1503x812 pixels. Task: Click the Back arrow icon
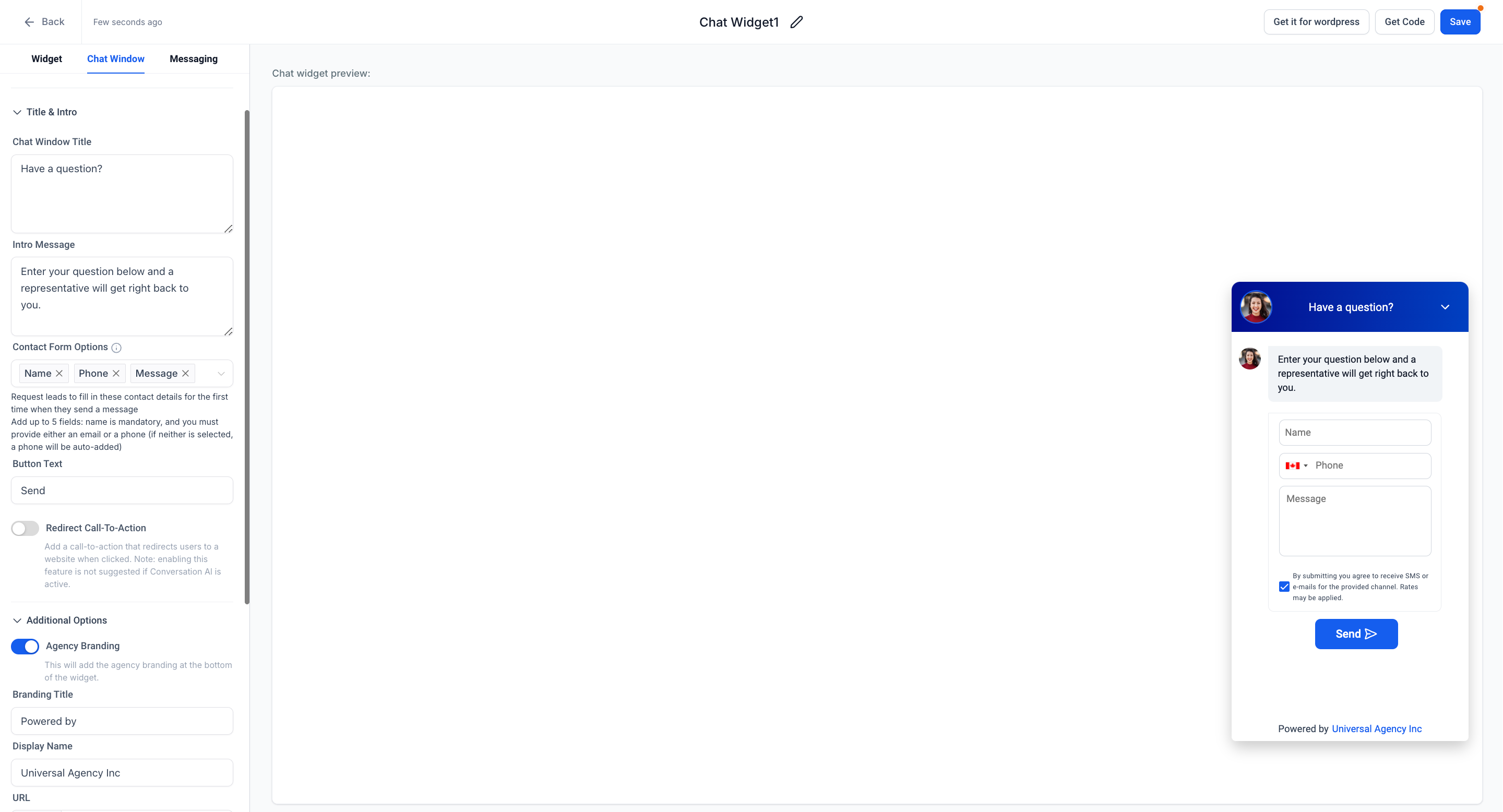29,22
